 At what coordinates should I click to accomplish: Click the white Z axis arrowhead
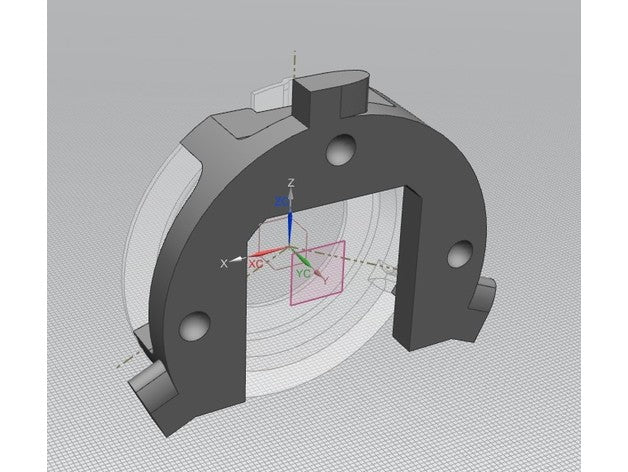tap(291, 194)
